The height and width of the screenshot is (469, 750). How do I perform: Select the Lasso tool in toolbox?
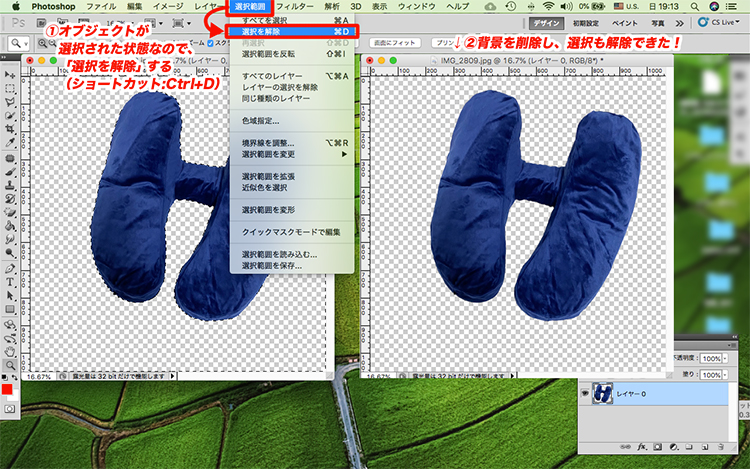(10, 102)
